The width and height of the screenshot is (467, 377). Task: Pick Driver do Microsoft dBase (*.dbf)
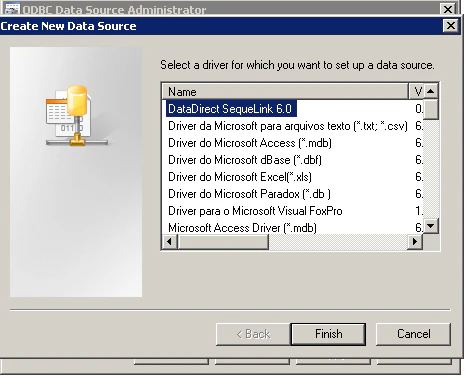pyautogui.click(x=245, y=160)
